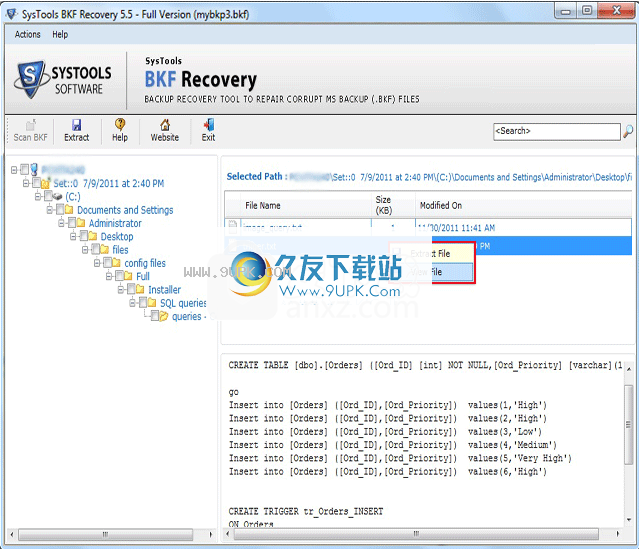Click the config files folder icon

[x=116, y=263]
